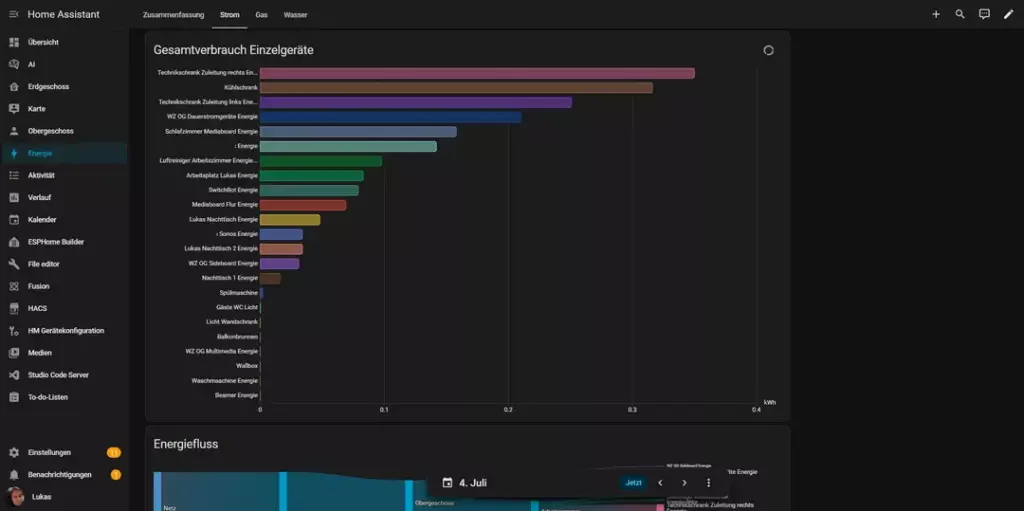Screen dimensions: 1024x511
Task: Open the To-do-Listen clipboard icon
Action: pyautogui.click(x=14, y=397)
